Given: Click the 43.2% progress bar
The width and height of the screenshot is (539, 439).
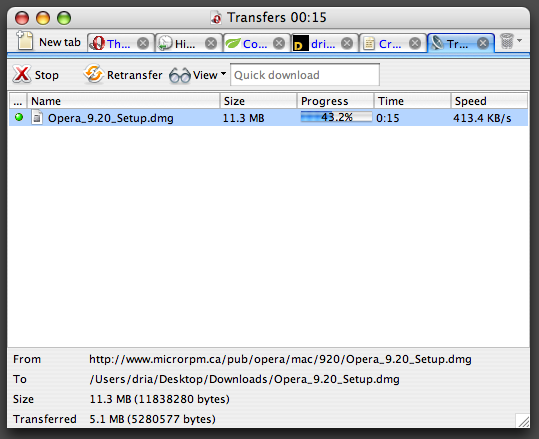Looking at the screenshot, I should tap(336, 117).
